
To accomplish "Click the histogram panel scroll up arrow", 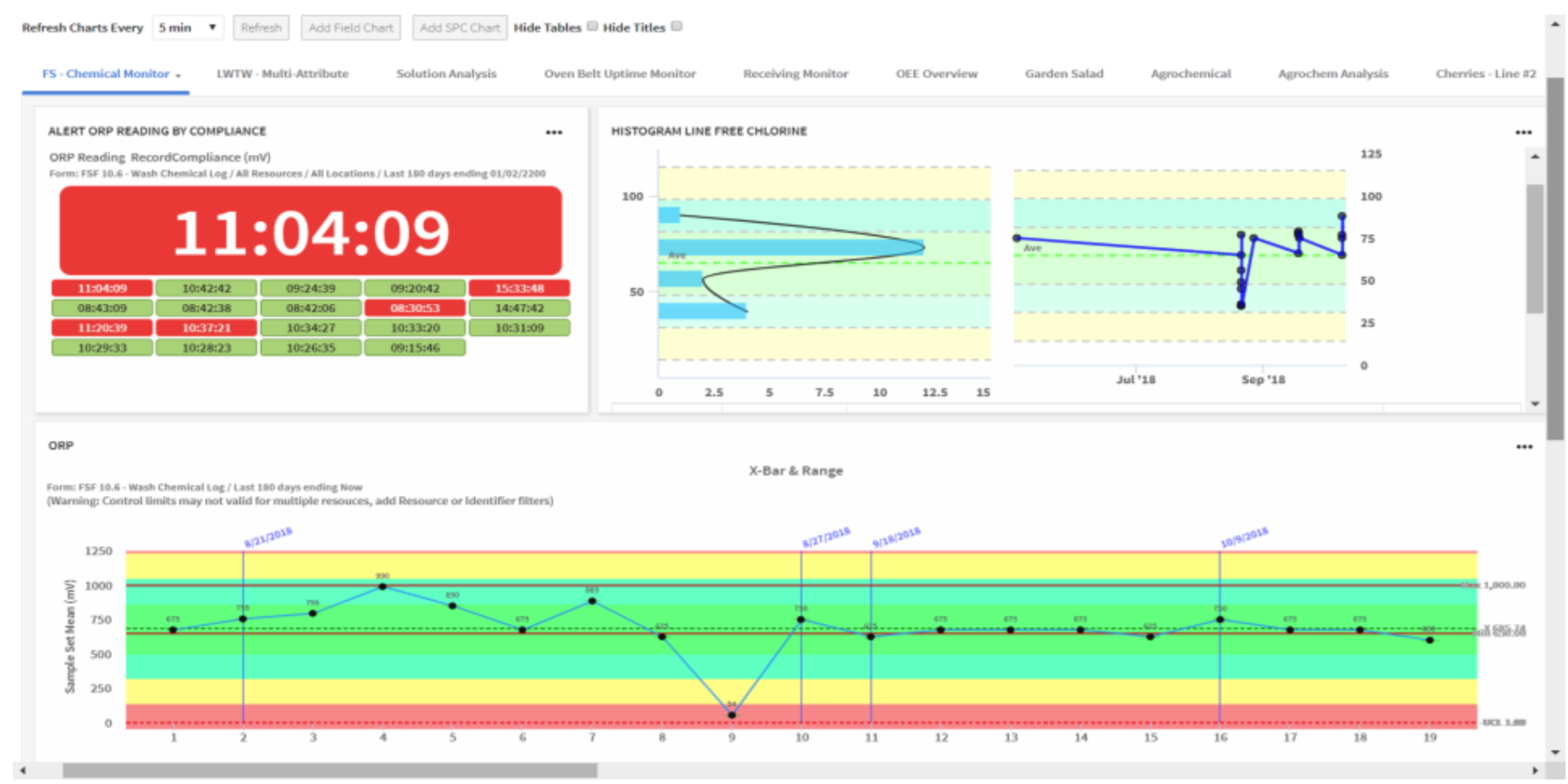I will pyautogui.click(x=1535, y=156).
